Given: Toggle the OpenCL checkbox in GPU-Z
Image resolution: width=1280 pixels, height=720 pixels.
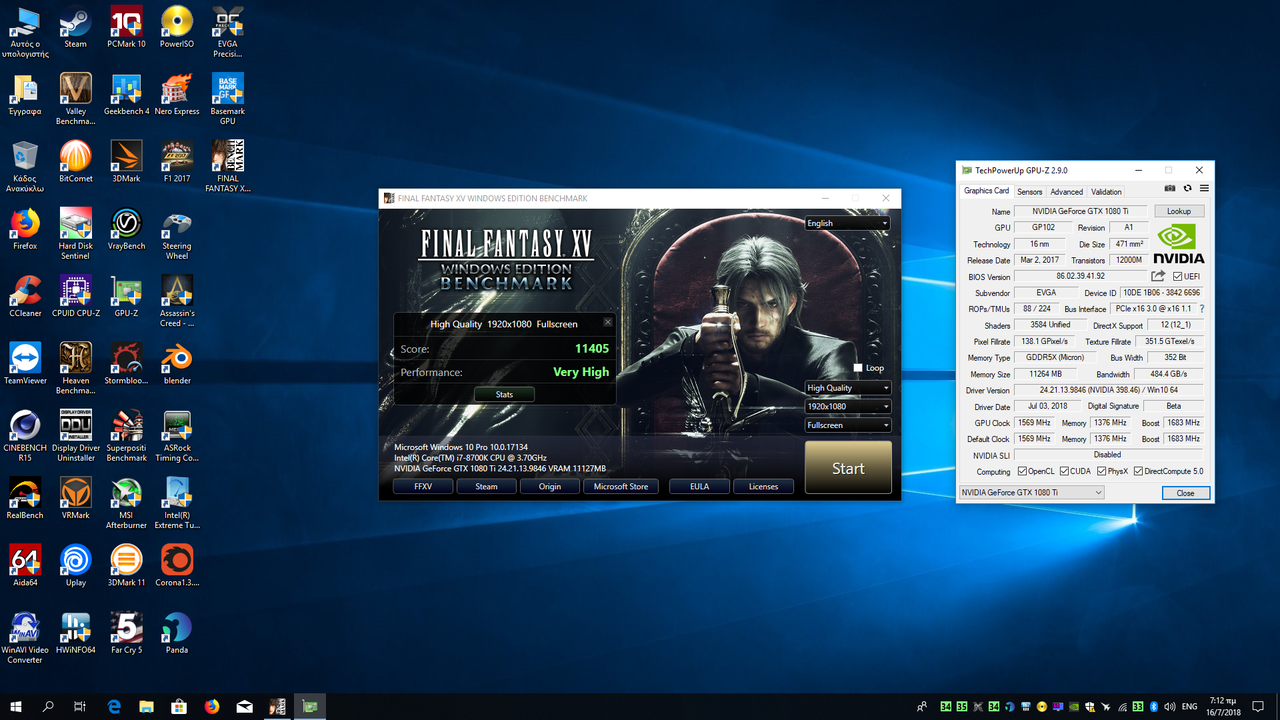Looking at the screenshot, I should [x=1022, y=471].
